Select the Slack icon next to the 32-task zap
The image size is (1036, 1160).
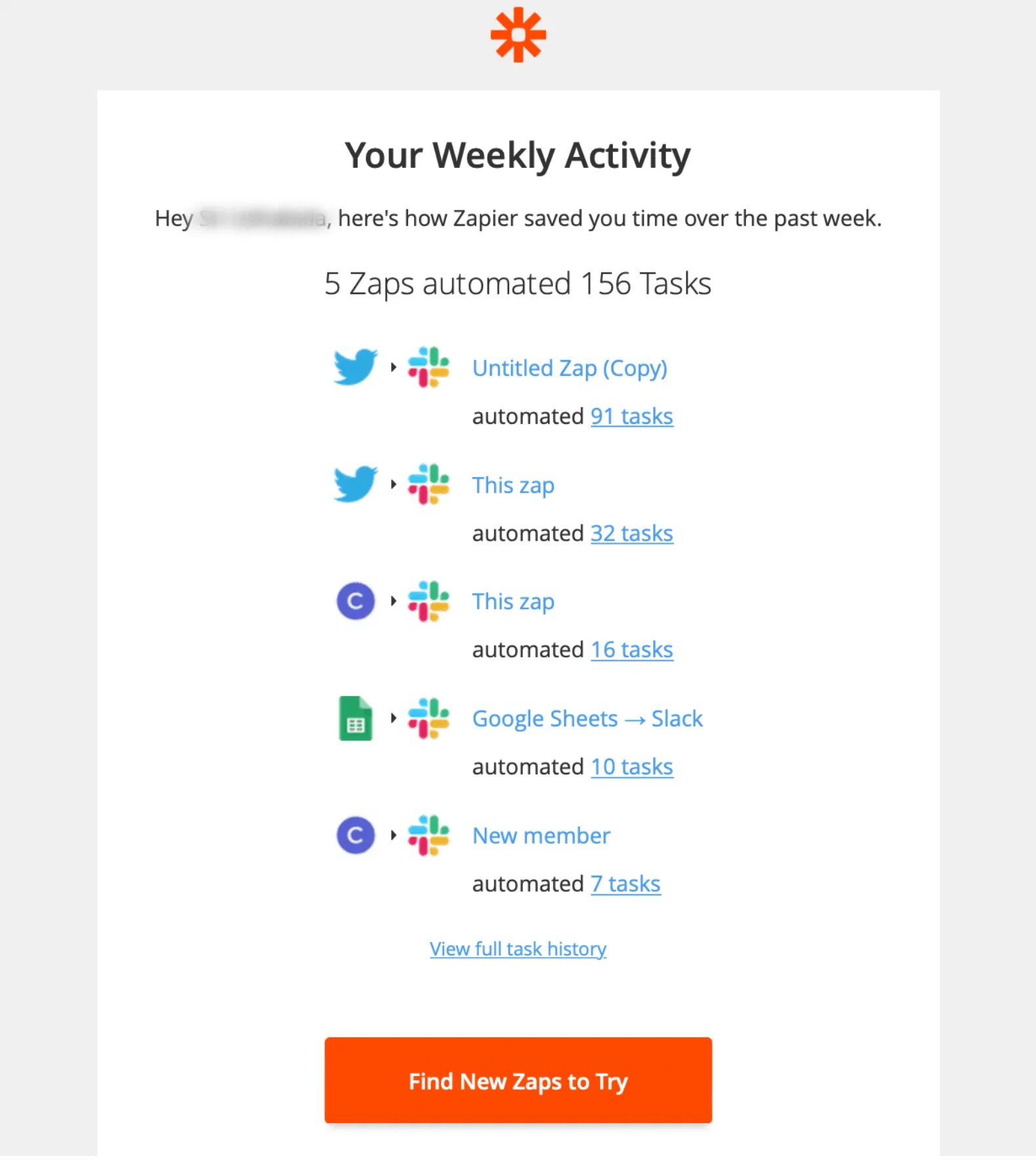pos(428,484)
